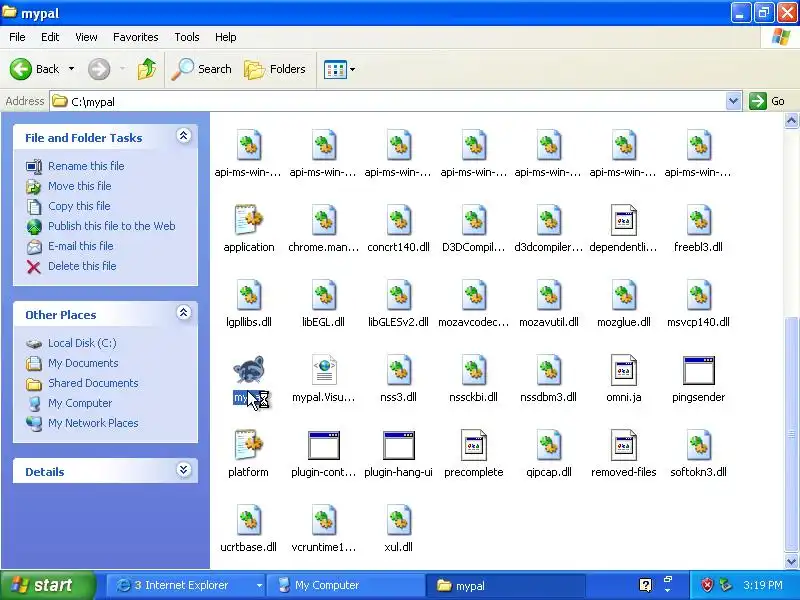Open the Back button history dropdown
Viewport: 800px width, 600px height.
[x=71, y=69]
